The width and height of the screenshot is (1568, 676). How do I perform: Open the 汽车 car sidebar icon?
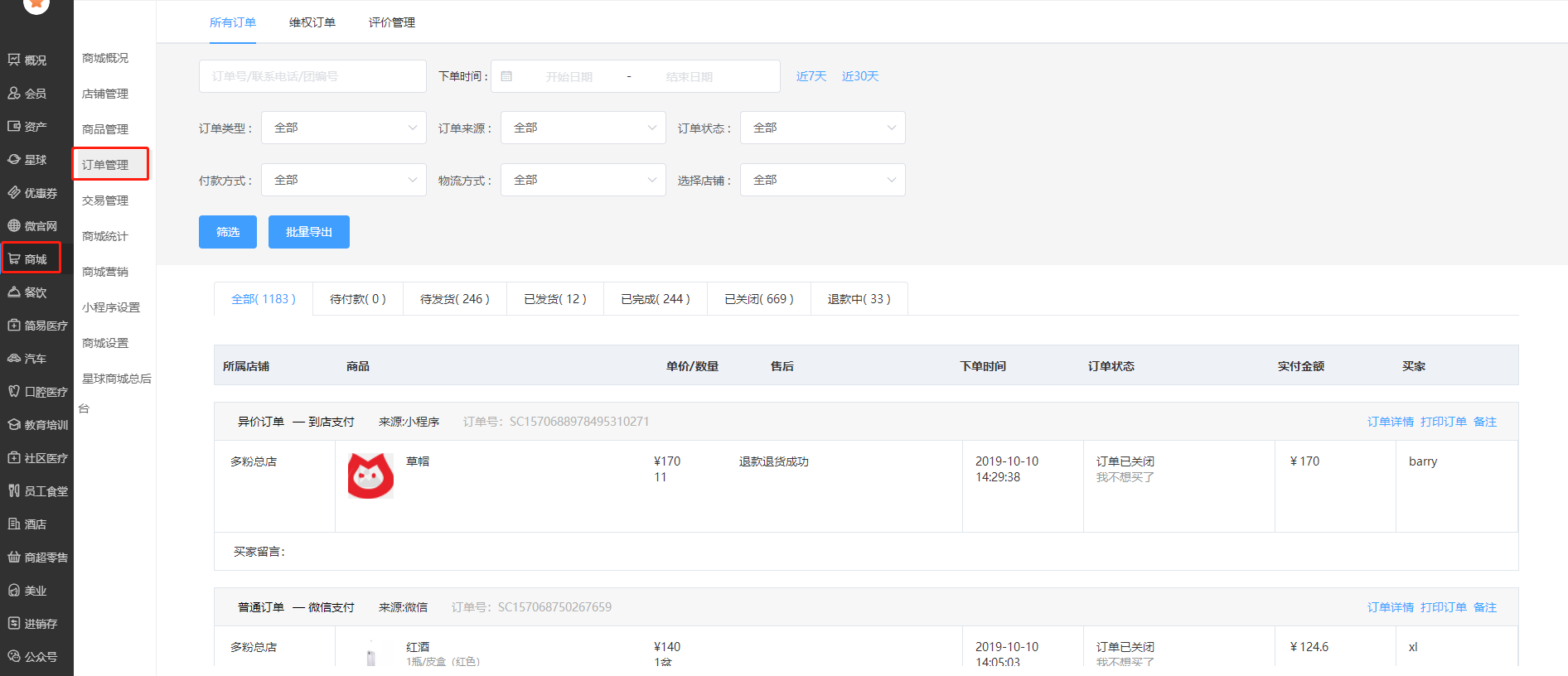14,358
